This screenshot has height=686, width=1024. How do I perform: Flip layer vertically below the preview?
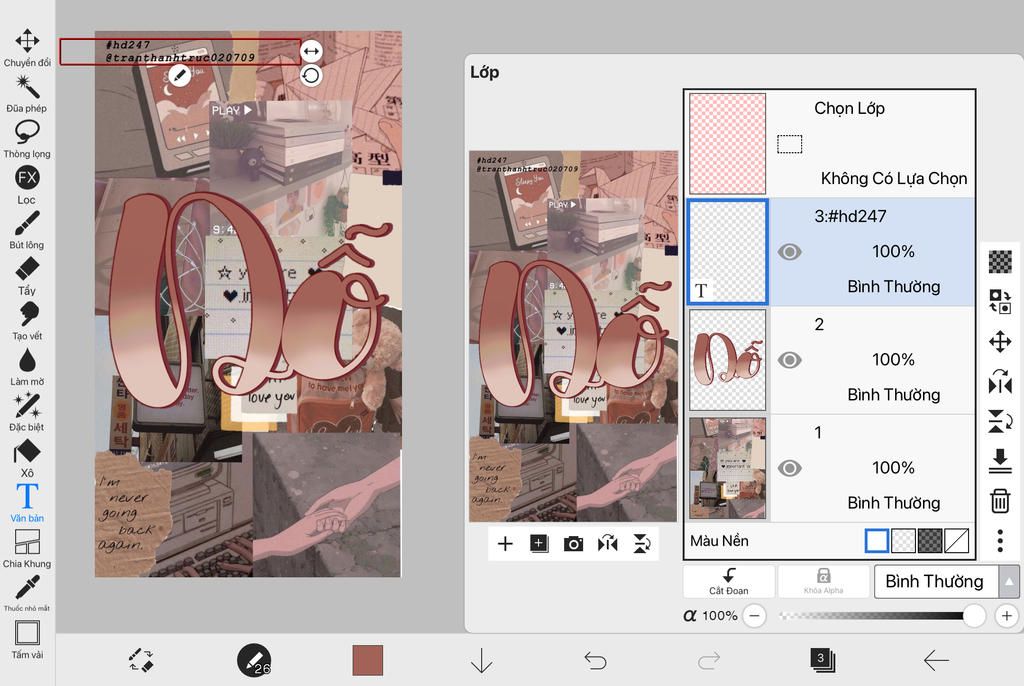click(x=642, y=544)
